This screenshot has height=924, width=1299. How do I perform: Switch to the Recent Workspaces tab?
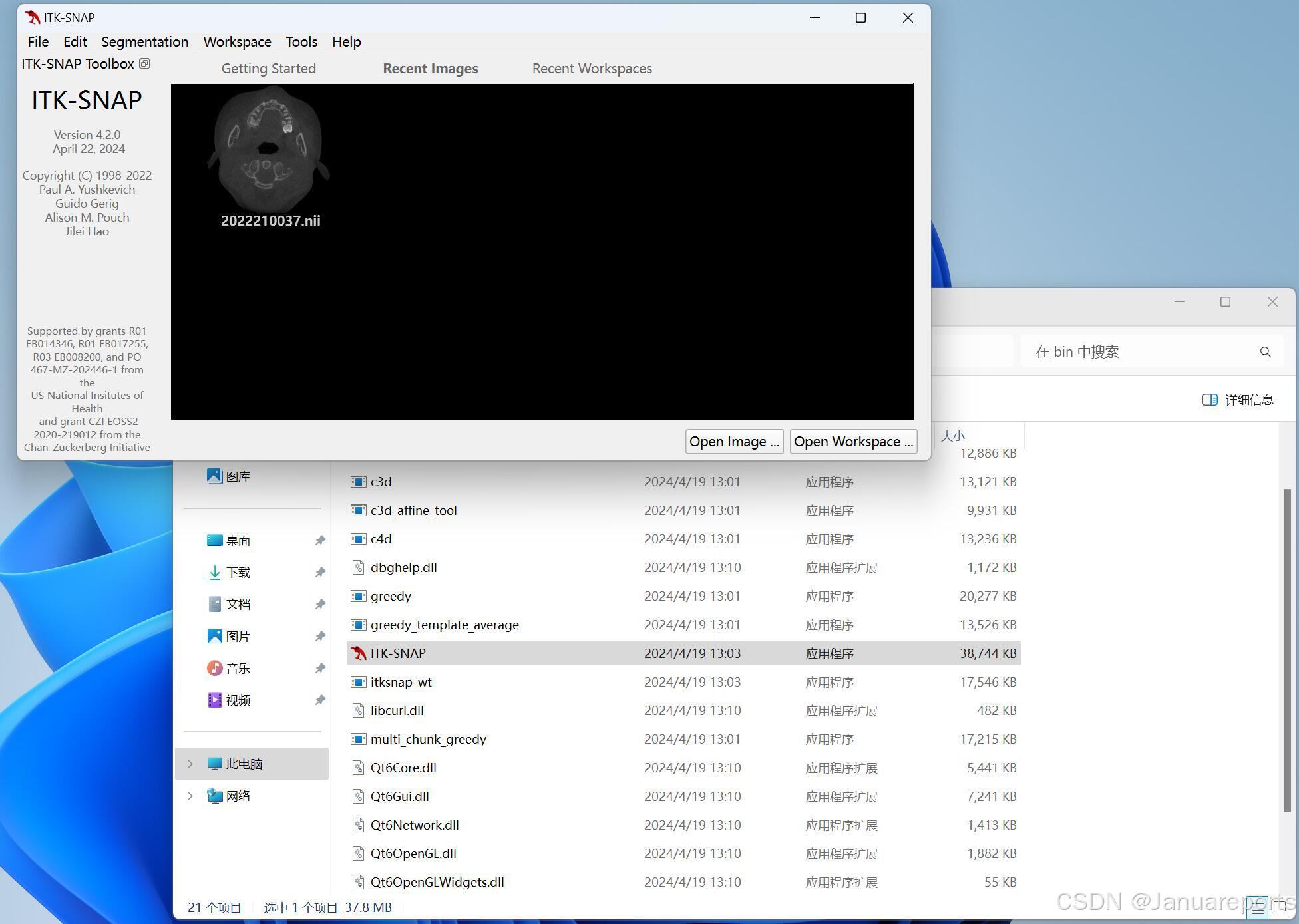(x=592, y=69)
